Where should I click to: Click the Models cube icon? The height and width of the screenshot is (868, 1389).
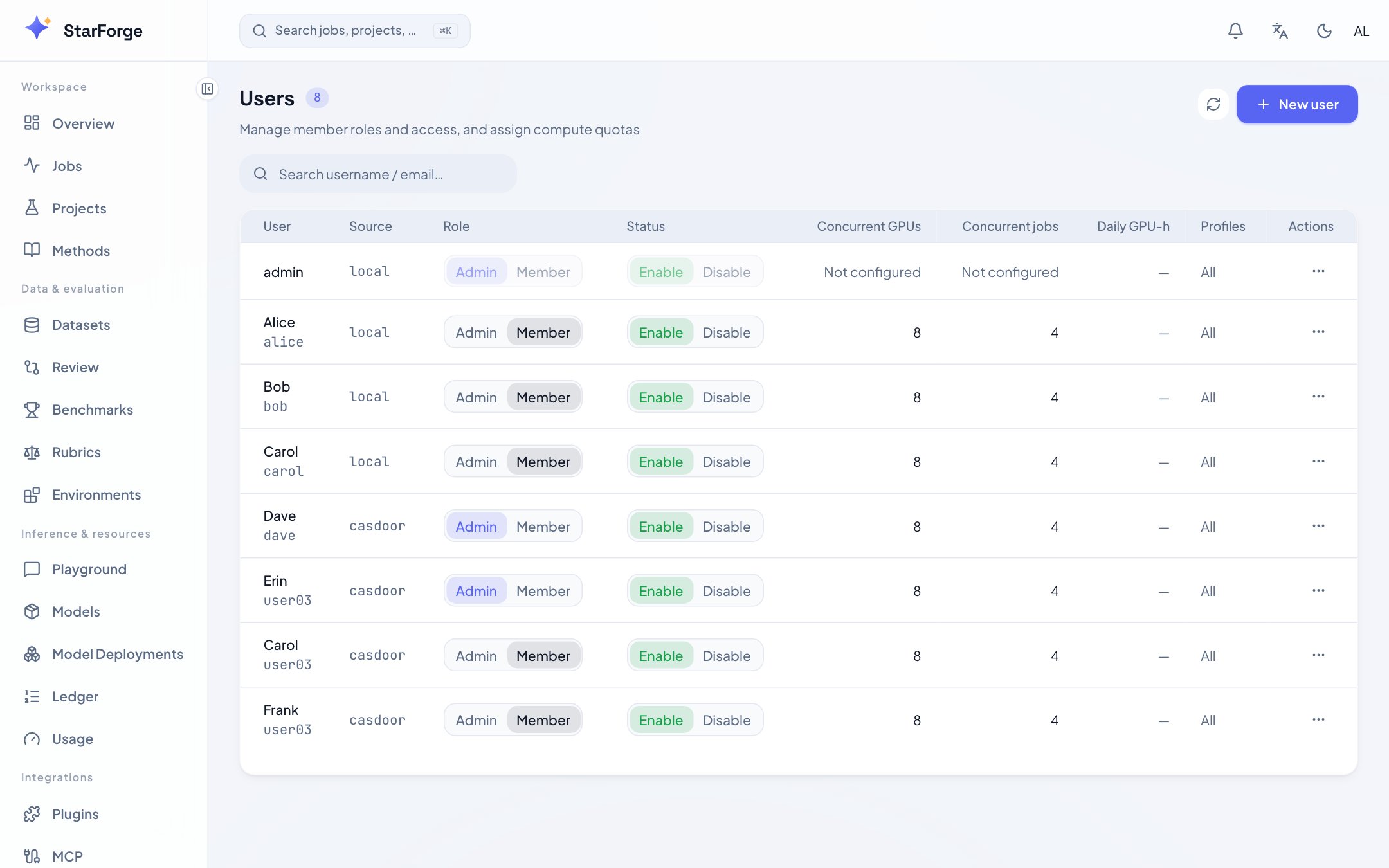32,611
